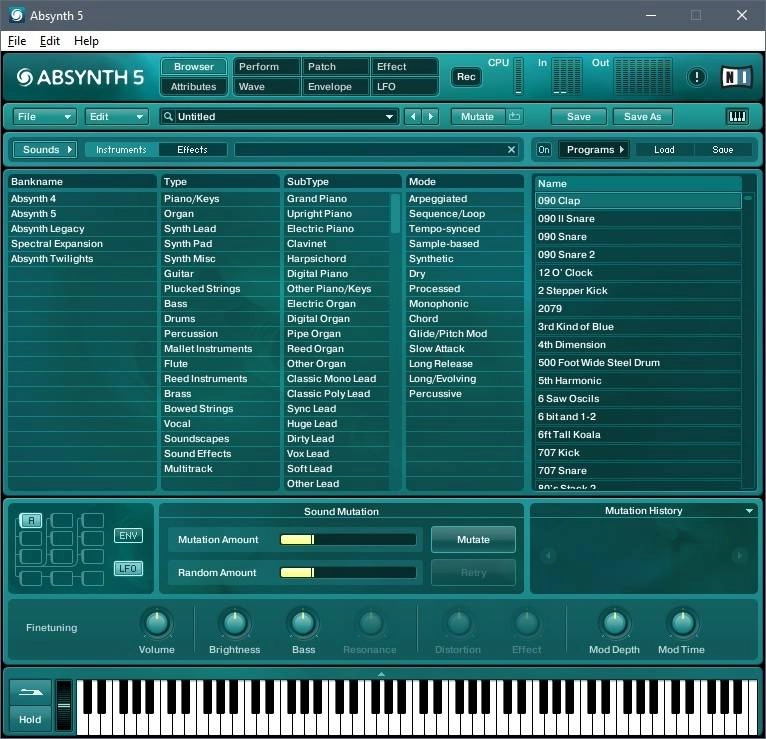
Task: Toggle the ENV button
Action: [128, 535]
